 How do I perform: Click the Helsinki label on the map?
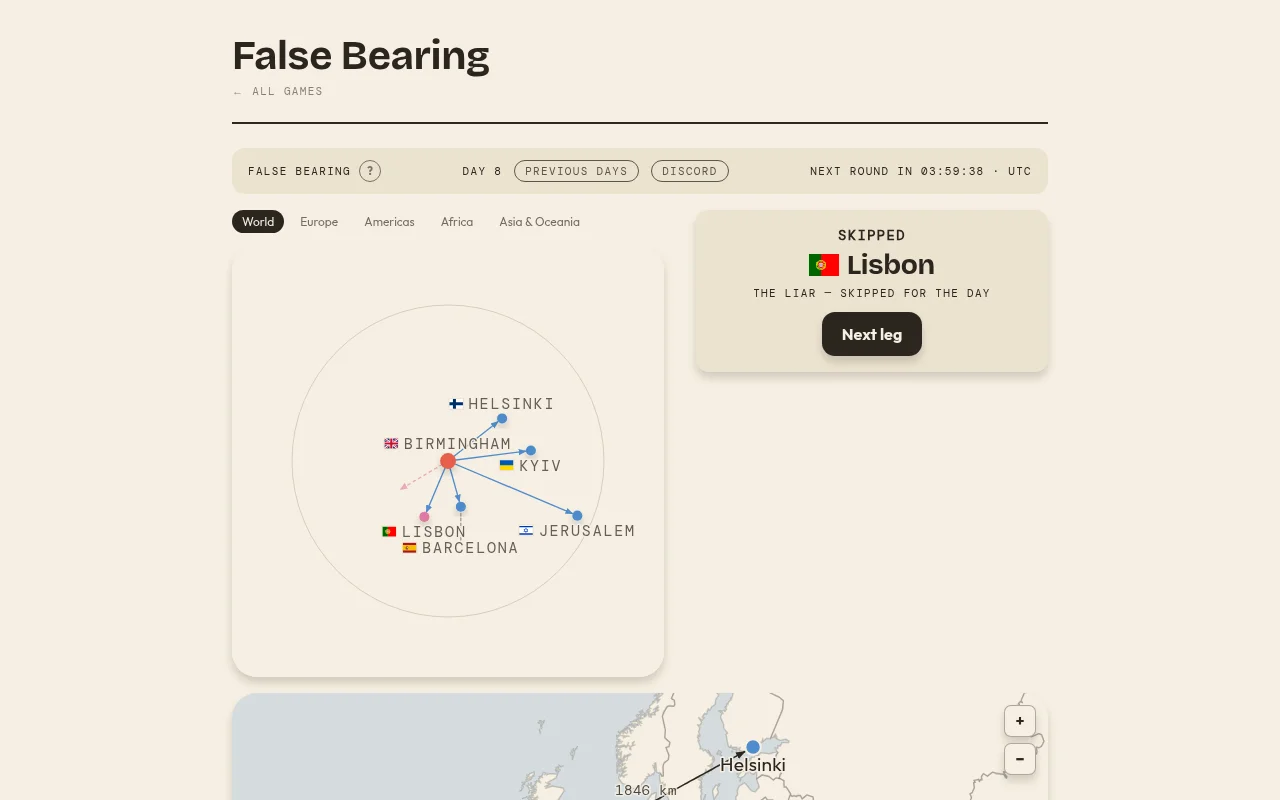point(753,765)
